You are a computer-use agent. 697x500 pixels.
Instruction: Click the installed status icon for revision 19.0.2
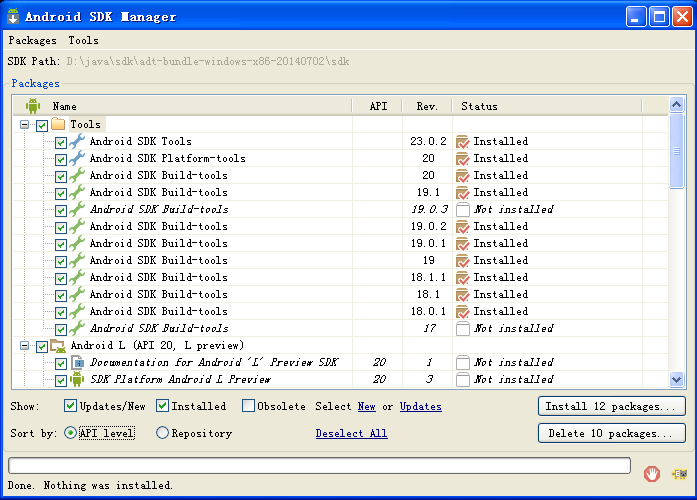coord(463,227)
